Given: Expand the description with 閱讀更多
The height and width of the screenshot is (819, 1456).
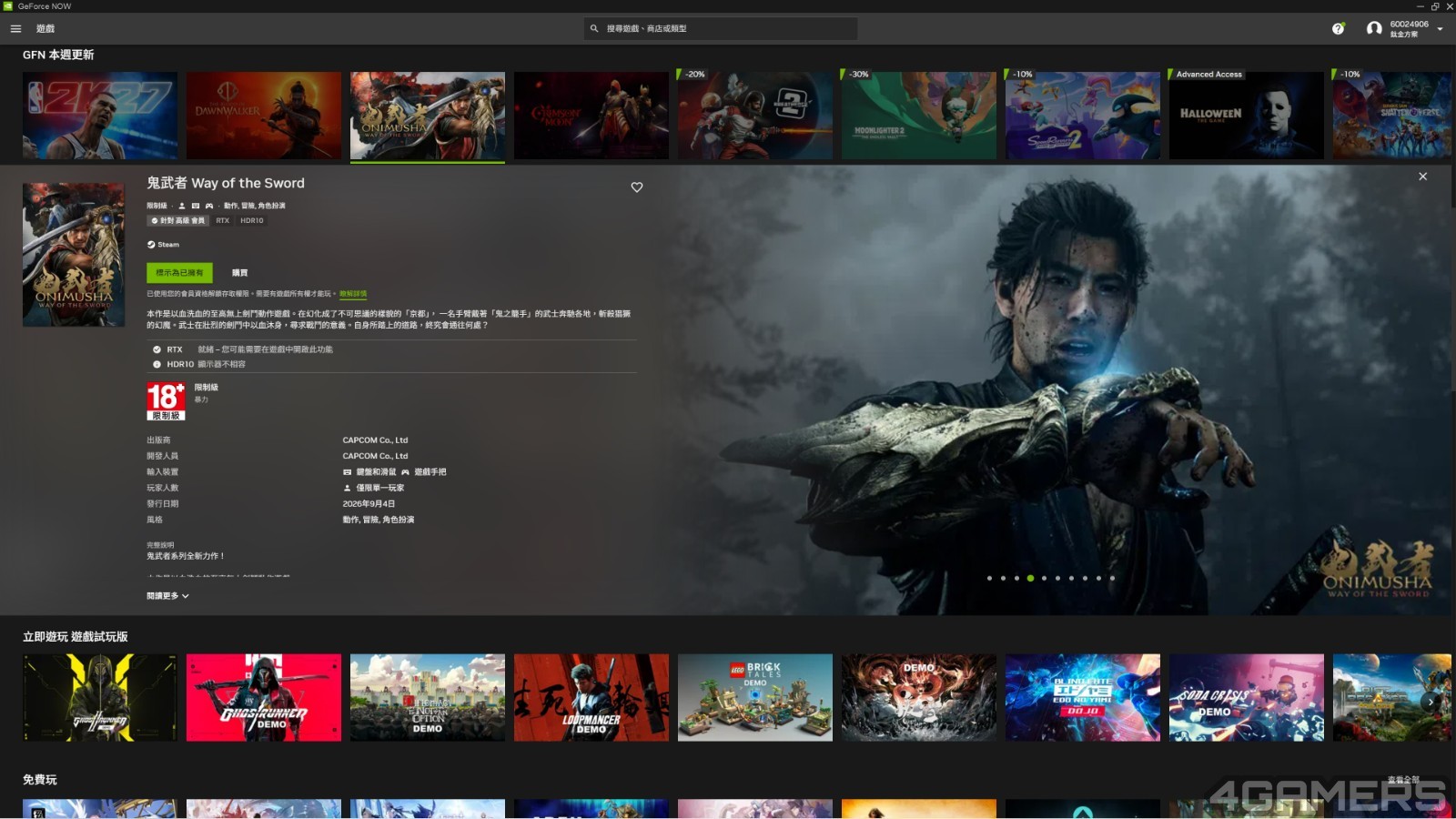Looking at the screenshot, I should click(167, 596).
